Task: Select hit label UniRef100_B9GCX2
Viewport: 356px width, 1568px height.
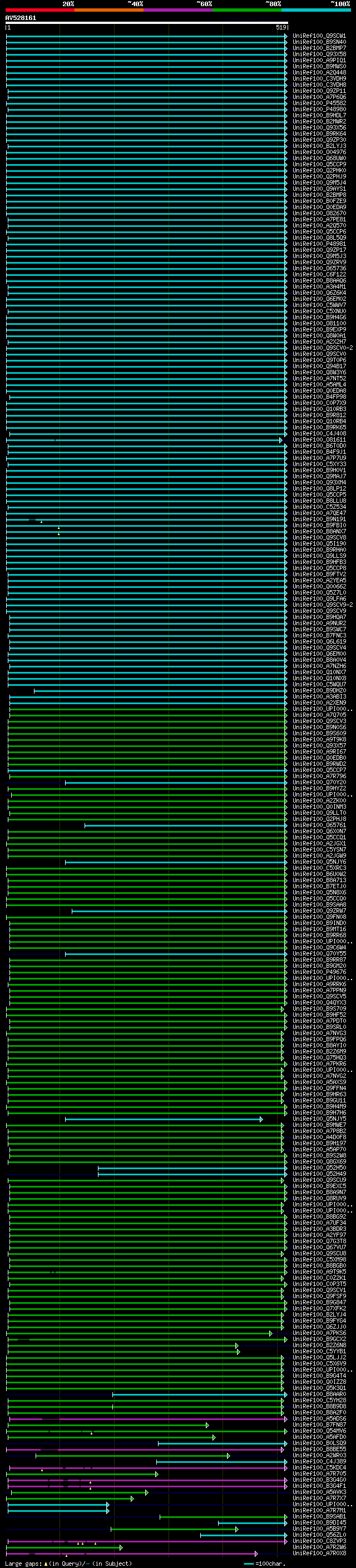Action: [319, 1339]
